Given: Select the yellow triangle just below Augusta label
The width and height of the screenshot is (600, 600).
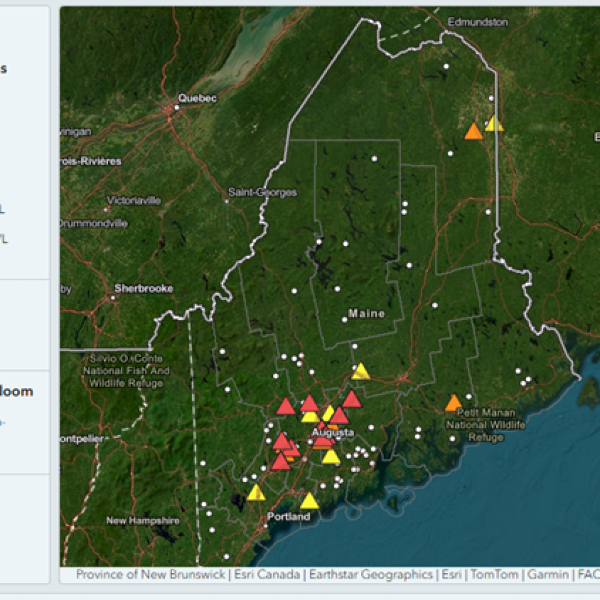Looking at the screenshot, I should tap(331, 456).
